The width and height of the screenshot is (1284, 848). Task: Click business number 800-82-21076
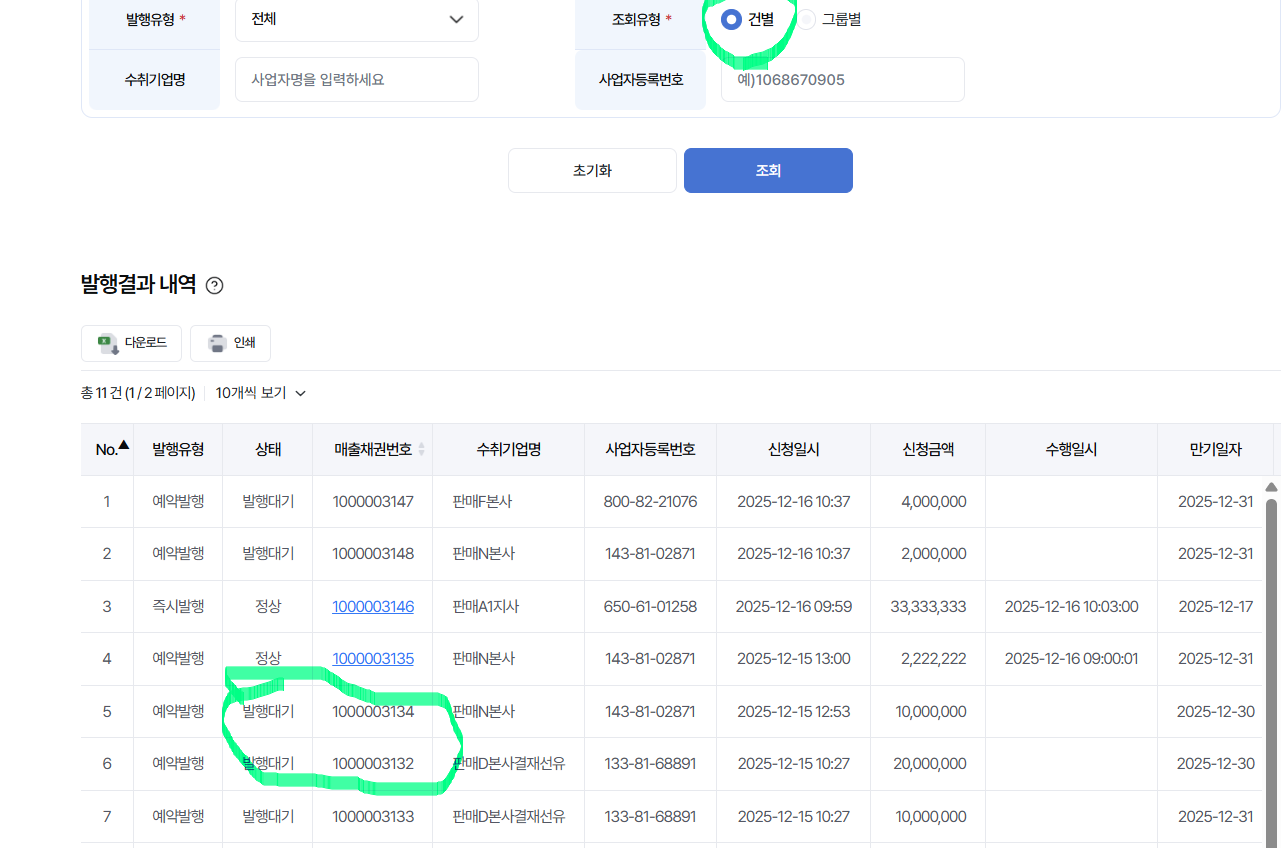(650, 501)
